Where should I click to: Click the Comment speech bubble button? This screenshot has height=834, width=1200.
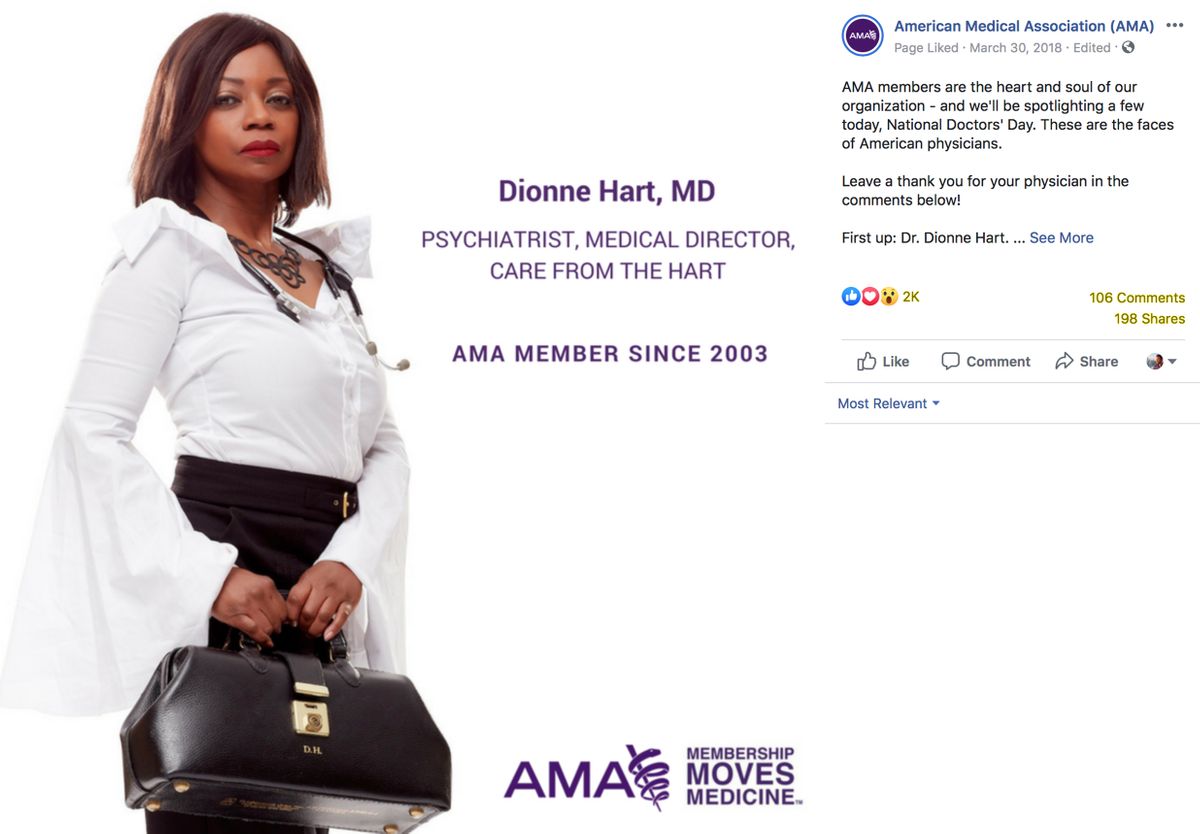coord(985,361)
